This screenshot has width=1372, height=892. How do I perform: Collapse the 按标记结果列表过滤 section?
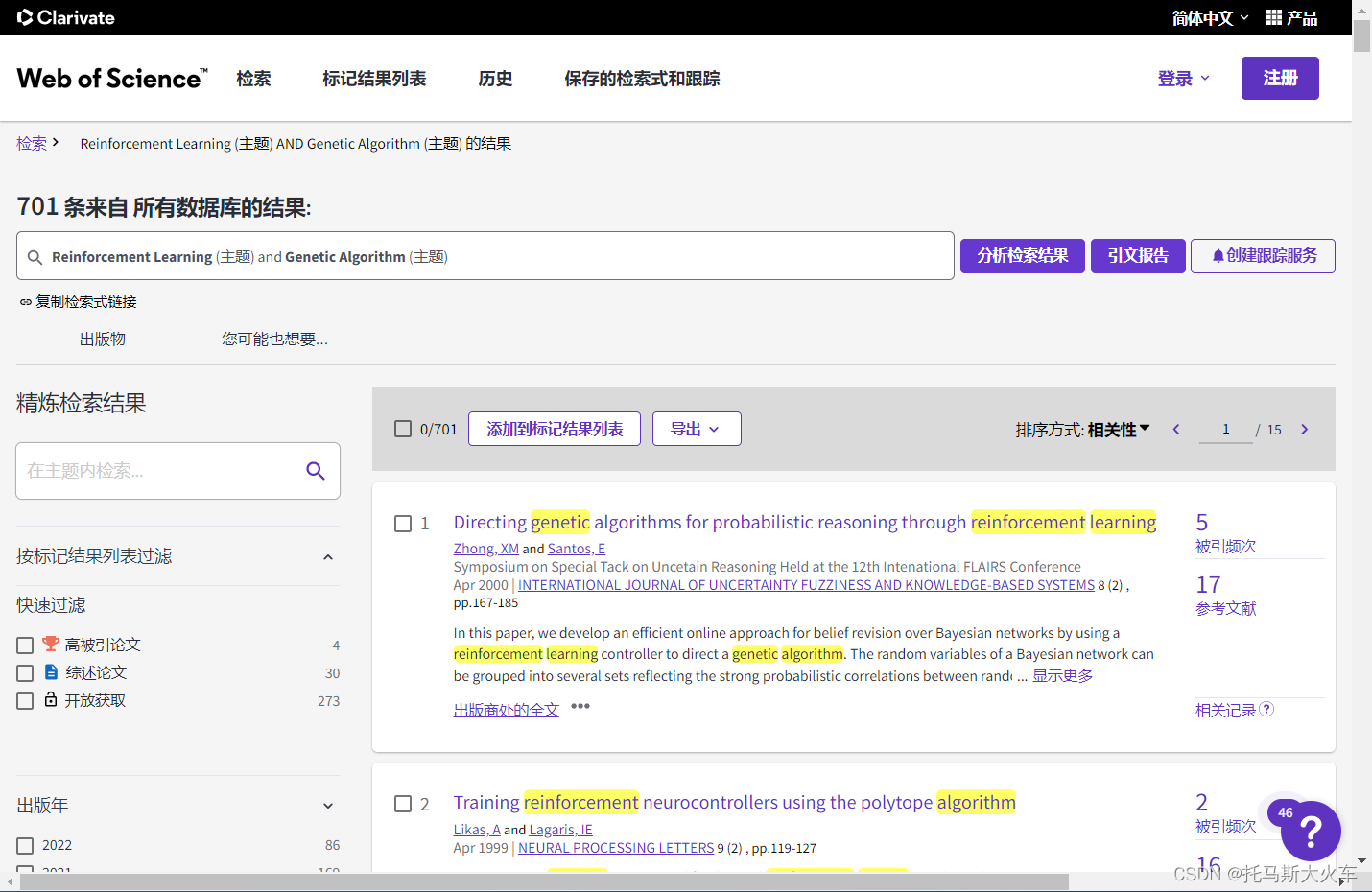tap(328, 557)
